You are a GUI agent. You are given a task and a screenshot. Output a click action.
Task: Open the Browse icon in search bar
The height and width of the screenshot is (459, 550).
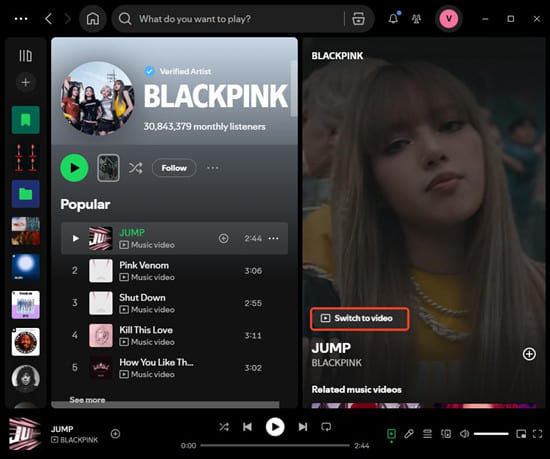pos(358,19)
